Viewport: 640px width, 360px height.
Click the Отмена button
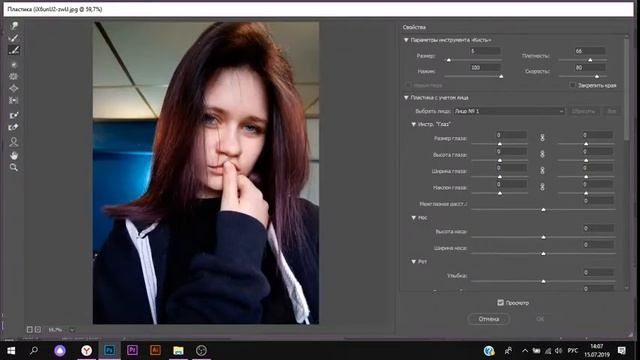(489, 319)
